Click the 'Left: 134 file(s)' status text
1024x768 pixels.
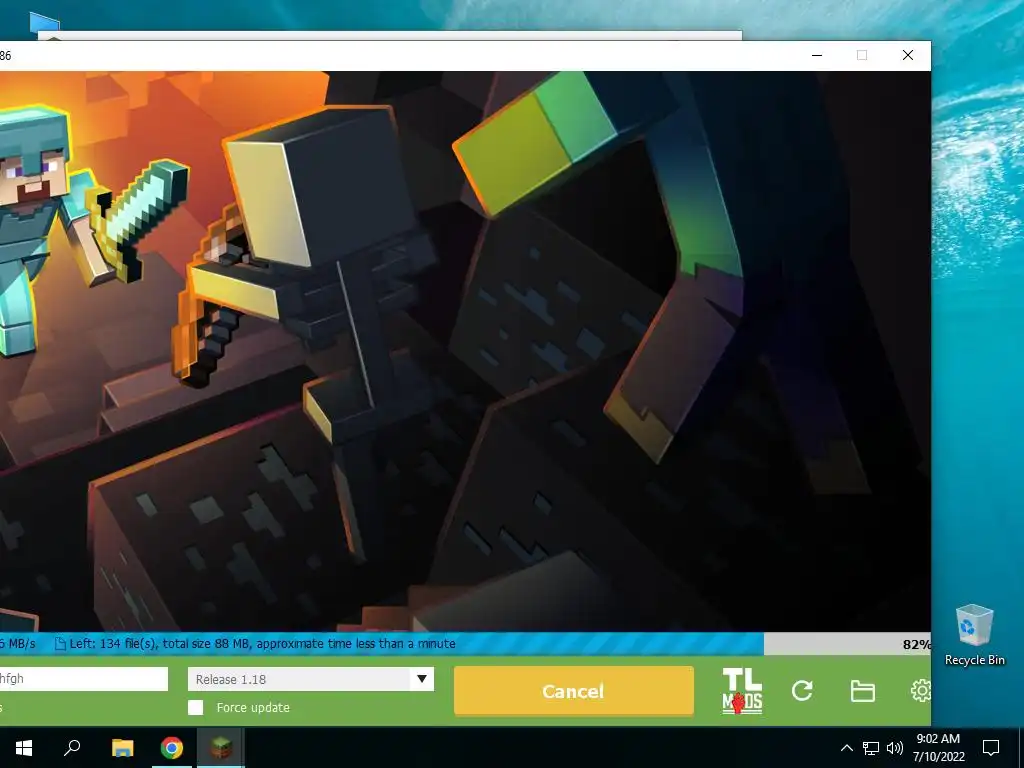coord(263,644)
